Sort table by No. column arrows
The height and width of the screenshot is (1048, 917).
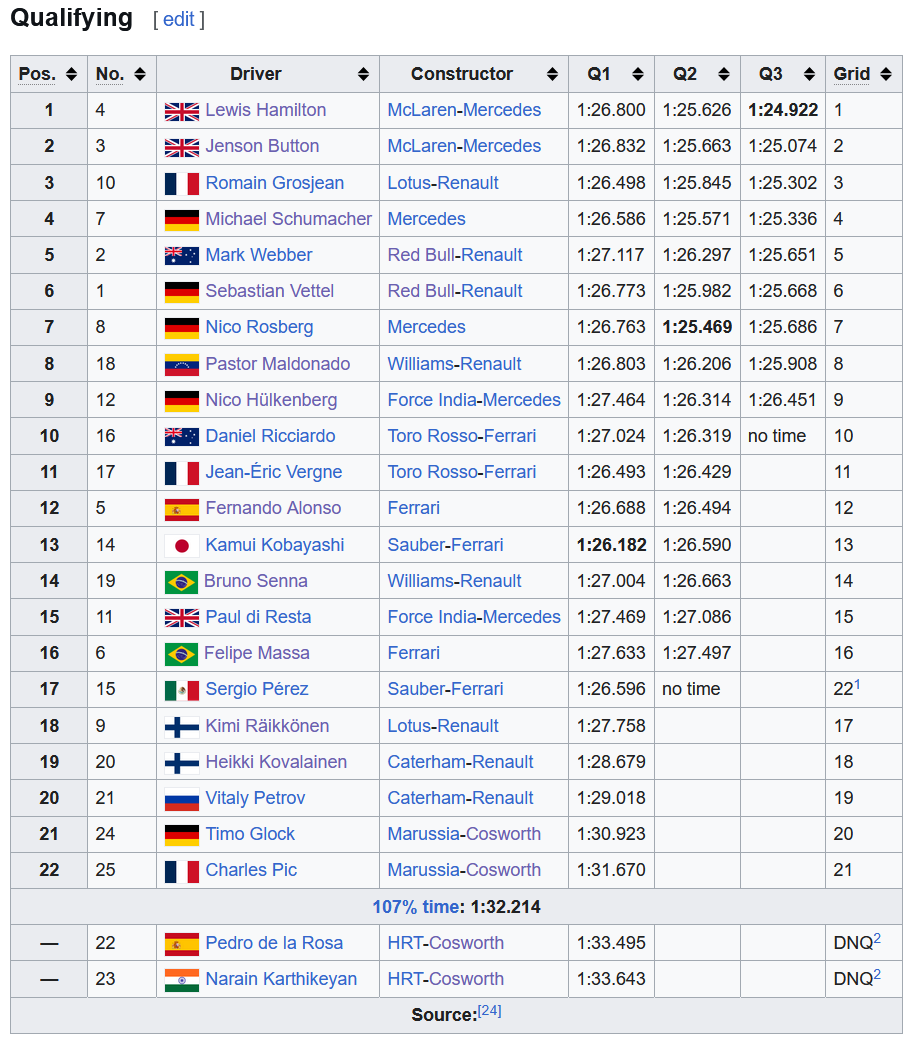coord(140,74)
